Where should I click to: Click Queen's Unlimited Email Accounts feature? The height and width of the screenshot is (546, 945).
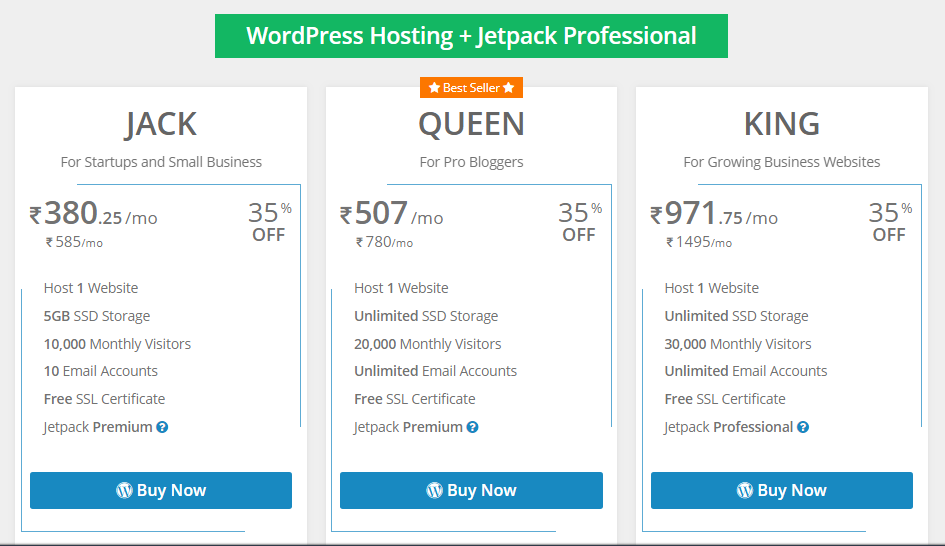point(435,371)
